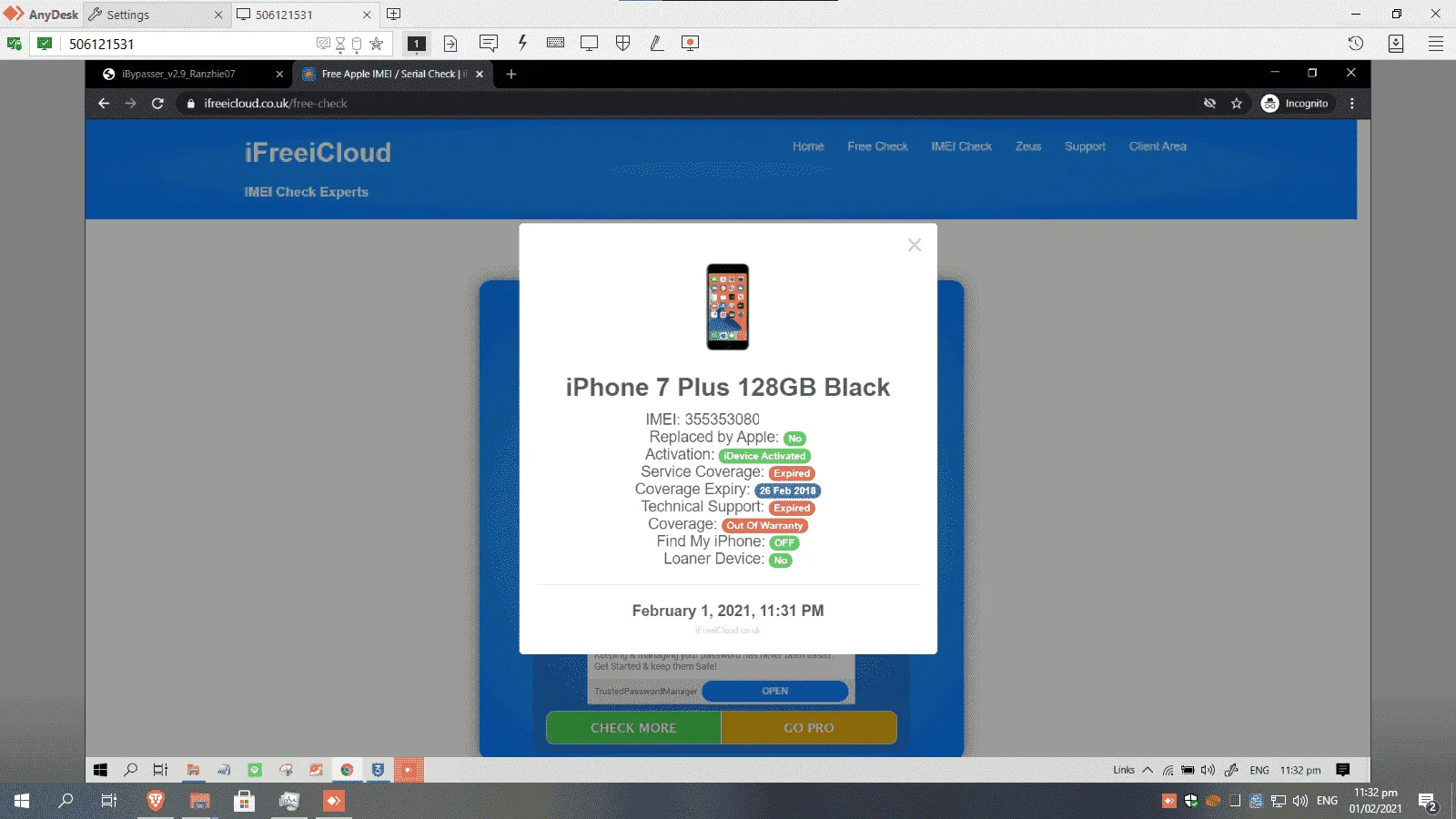The width and height of the screenshot is (1456, 819).
Task: Click the GO PRO button
Action: click(x=809, y=728)
